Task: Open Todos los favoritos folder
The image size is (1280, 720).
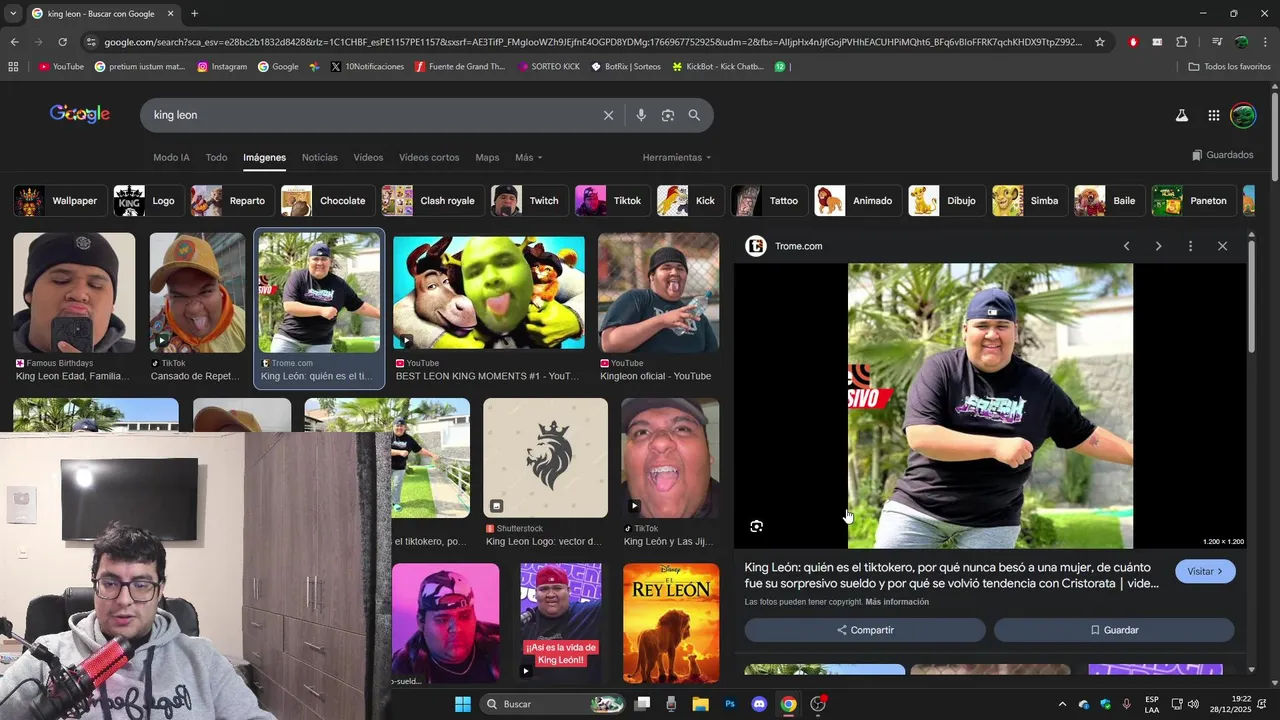Action: click(1229, 67)
